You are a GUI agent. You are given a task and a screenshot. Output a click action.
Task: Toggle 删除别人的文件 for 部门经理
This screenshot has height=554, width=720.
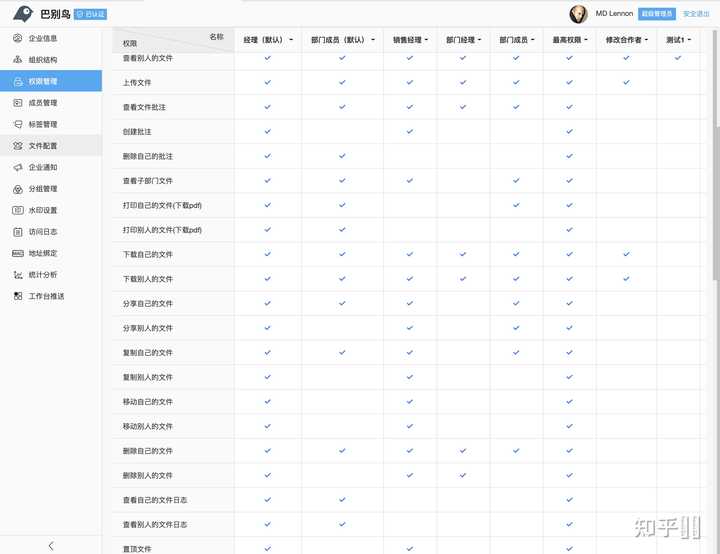click(x=463, y=475)
